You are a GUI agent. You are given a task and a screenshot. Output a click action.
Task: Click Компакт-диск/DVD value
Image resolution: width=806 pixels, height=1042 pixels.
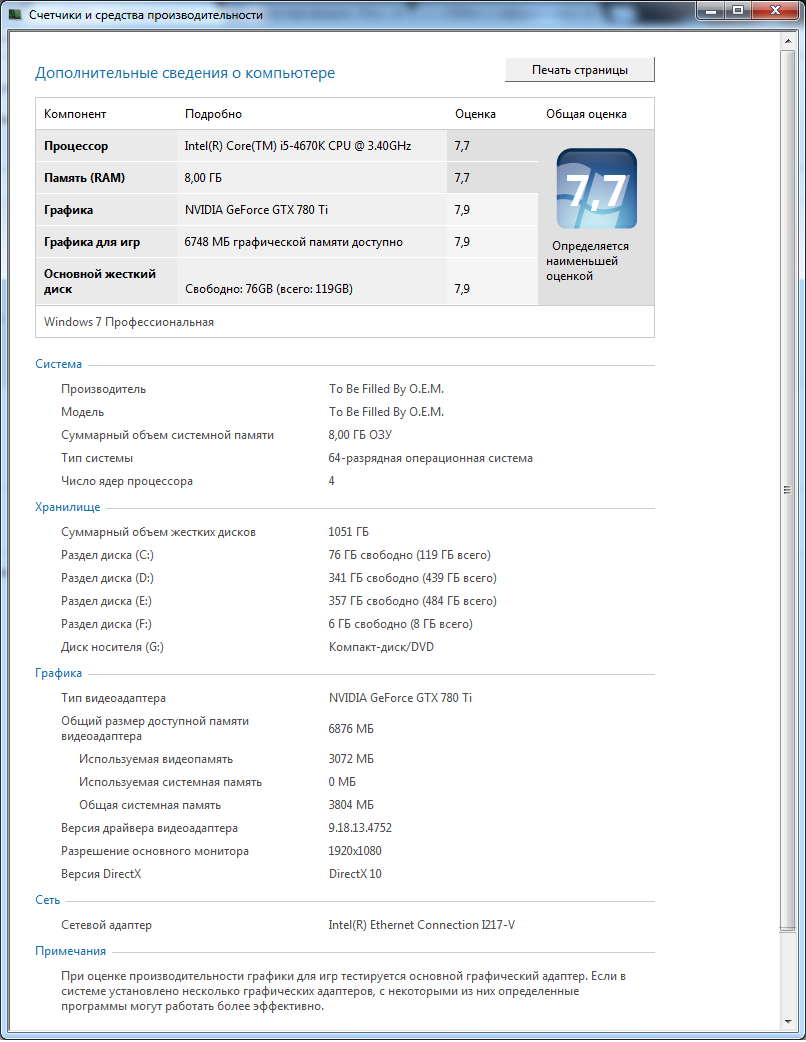(381, 647)
